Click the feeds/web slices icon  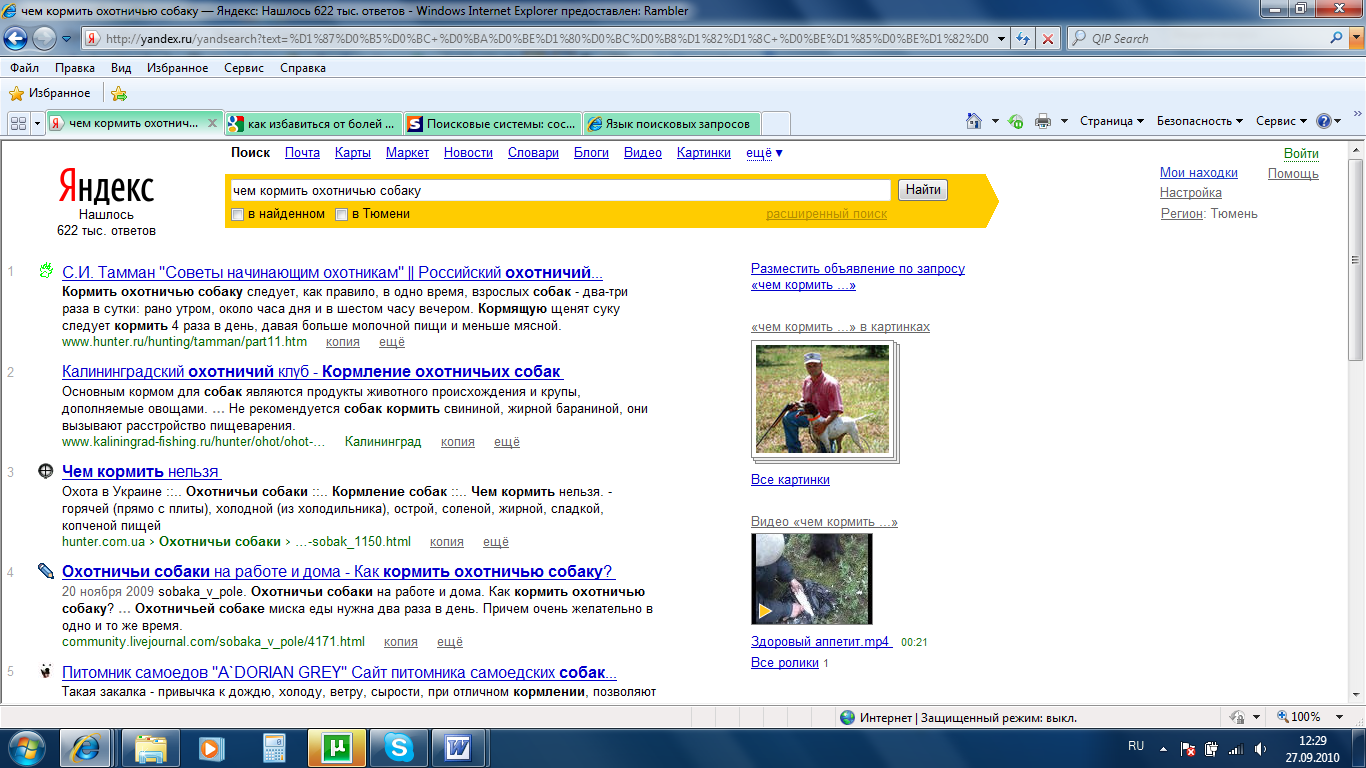pos(1016,121)
